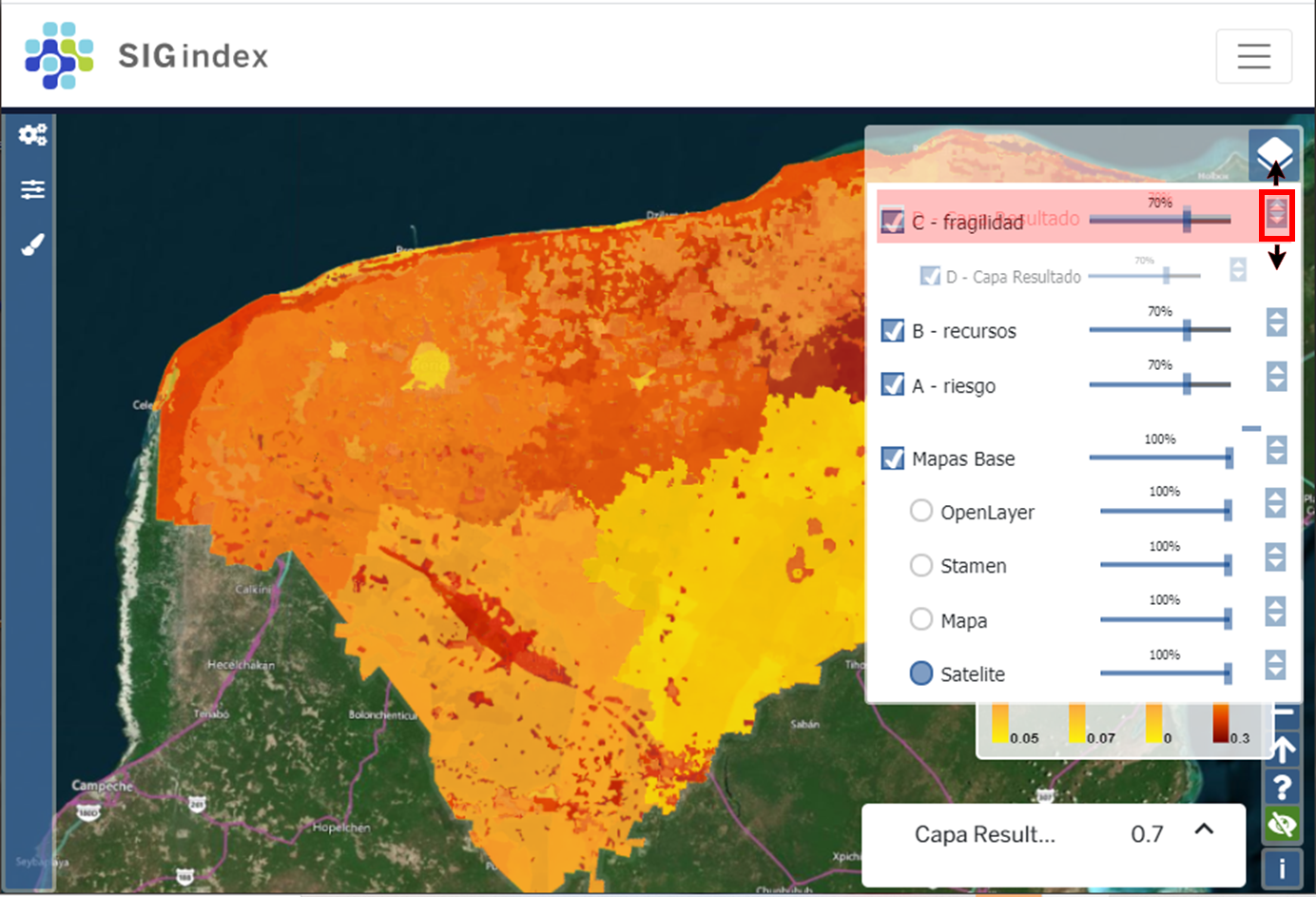The width and height of the screenshot is (1316, 897).
Task: Click the 0.7 value in result panel
Action: [x=1147, y=834]
